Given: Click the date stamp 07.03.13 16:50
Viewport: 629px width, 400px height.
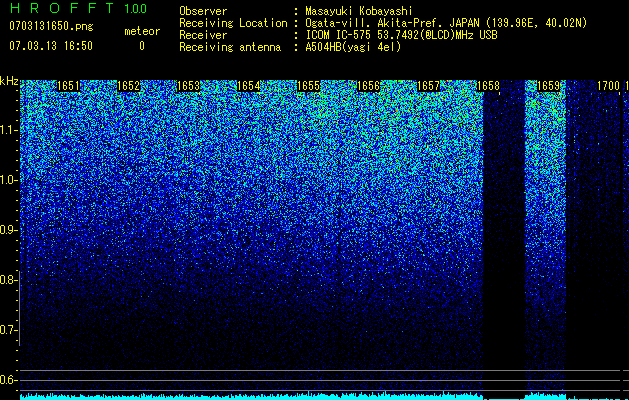Looking at the screenshot, I should point(51,46).
